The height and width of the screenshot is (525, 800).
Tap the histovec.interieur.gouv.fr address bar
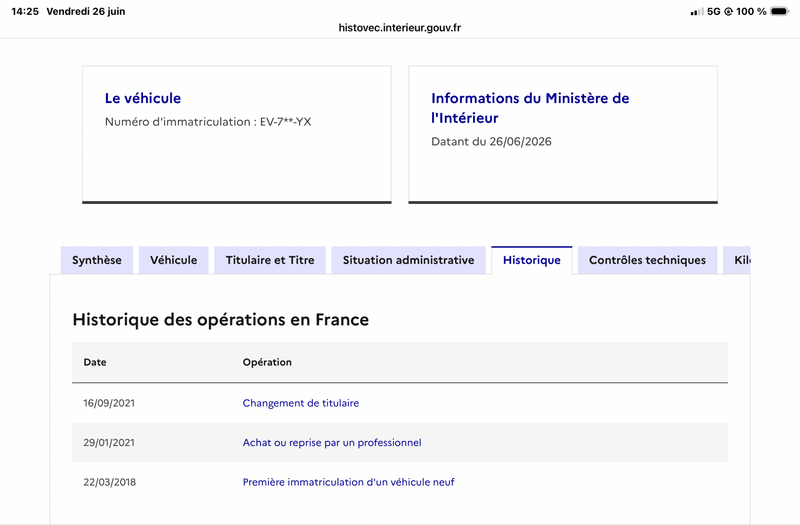point(399,28)
